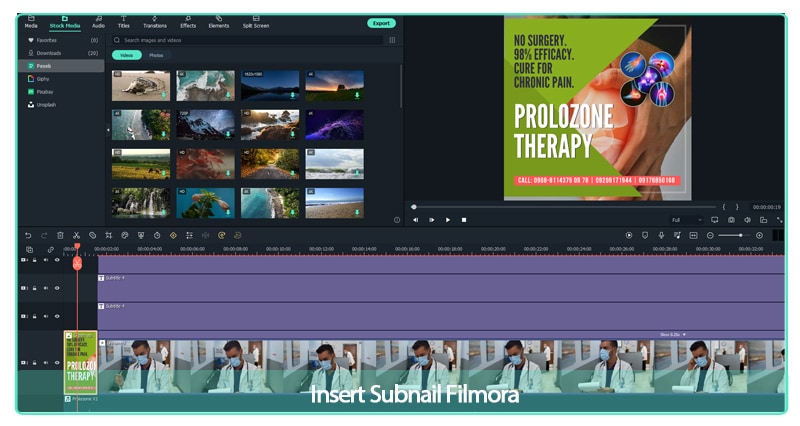
Task: Add a keyframe with diamond icon
Action: click(173, 235)
